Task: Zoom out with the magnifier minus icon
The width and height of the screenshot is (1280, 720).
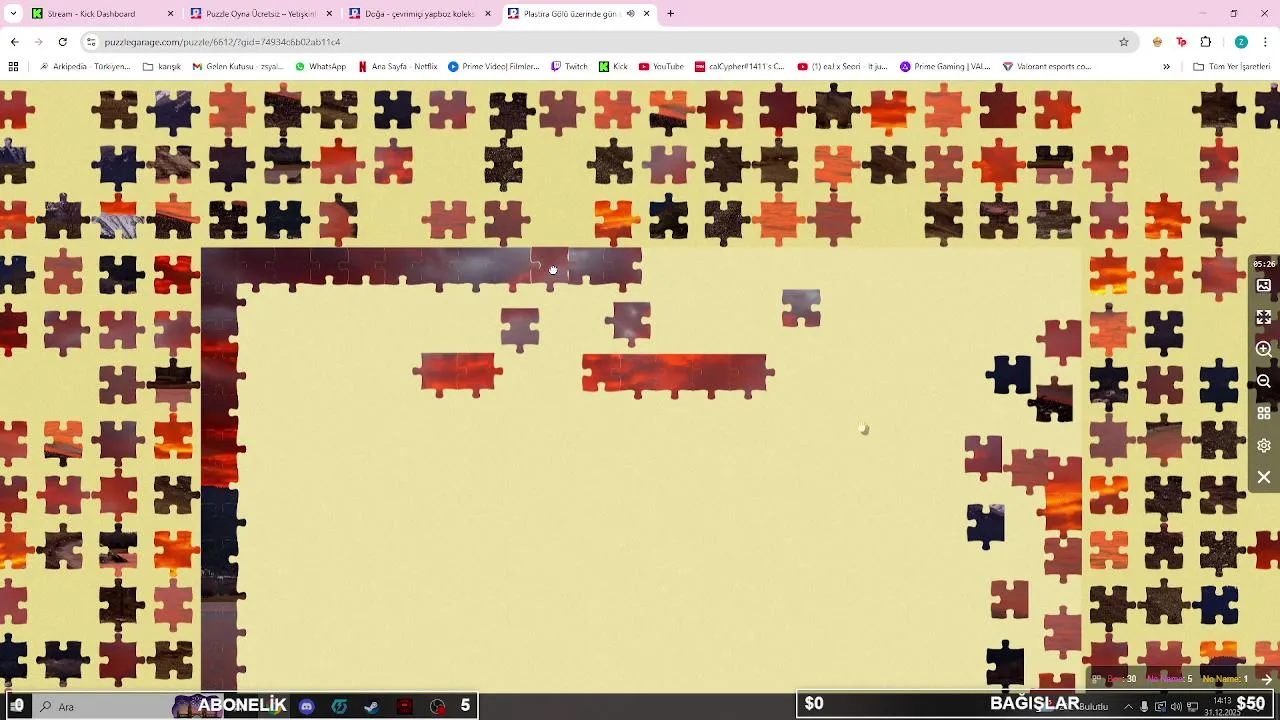Action: 1264,381
